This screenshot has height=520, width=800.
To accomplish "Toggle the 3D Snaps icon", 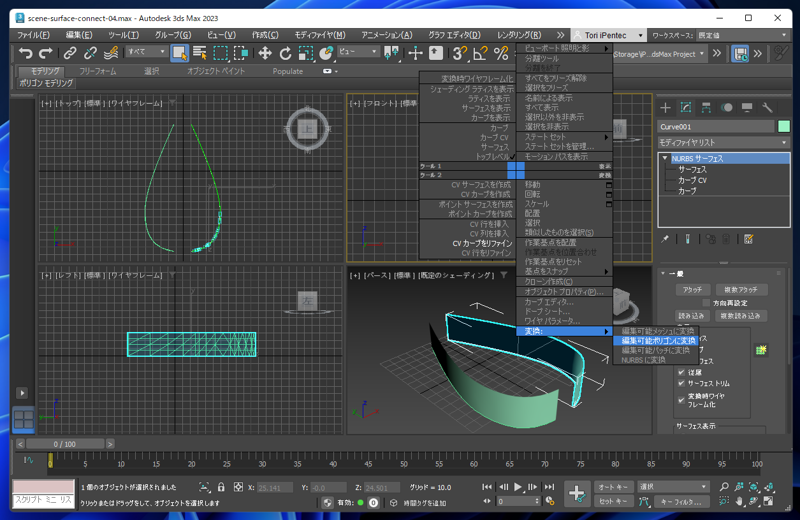I will (460, 53).
